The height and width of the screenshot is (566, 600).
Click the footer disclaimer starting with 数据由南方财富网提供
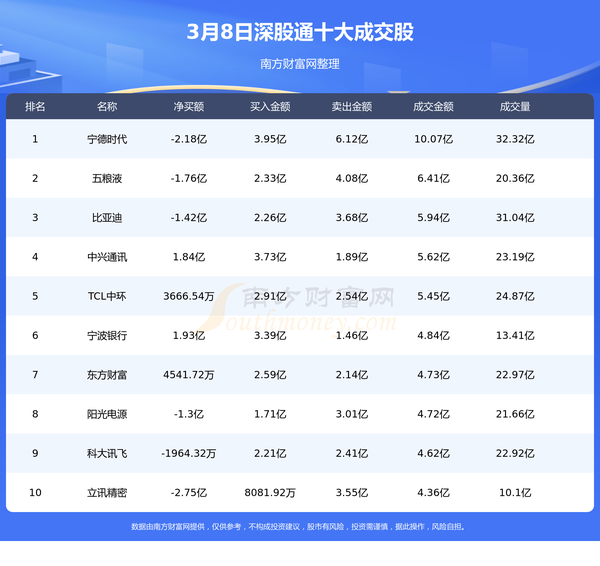point(298,527)
